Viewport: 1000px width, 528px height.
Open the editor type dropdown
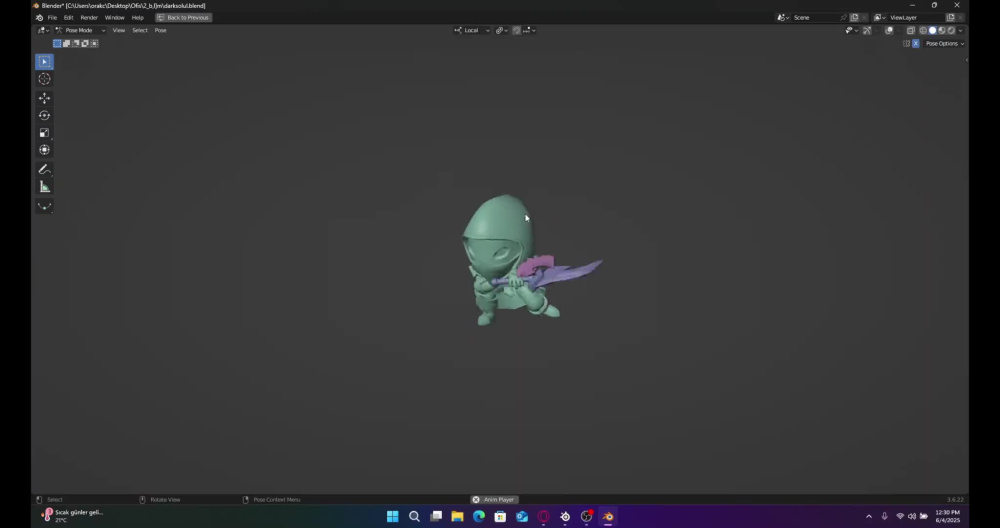point(42,30)
